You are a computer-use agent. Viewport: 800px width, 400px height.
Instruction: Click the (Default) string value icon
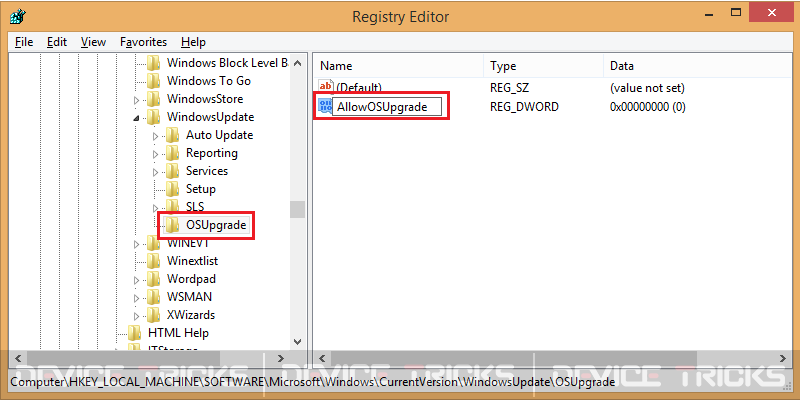[x=326, y=87]
